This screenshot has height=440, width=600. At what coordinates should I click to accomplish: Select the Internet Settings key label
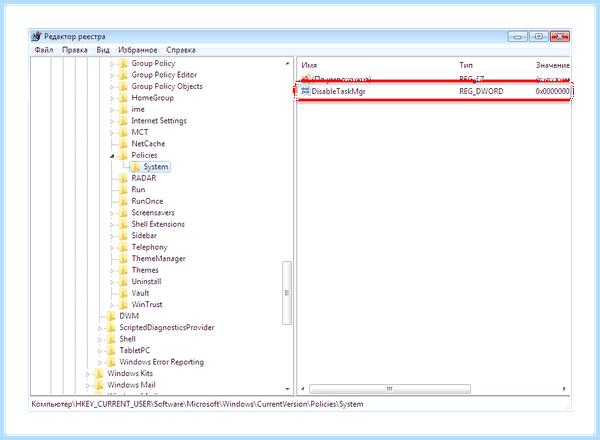tap(159, 121)
